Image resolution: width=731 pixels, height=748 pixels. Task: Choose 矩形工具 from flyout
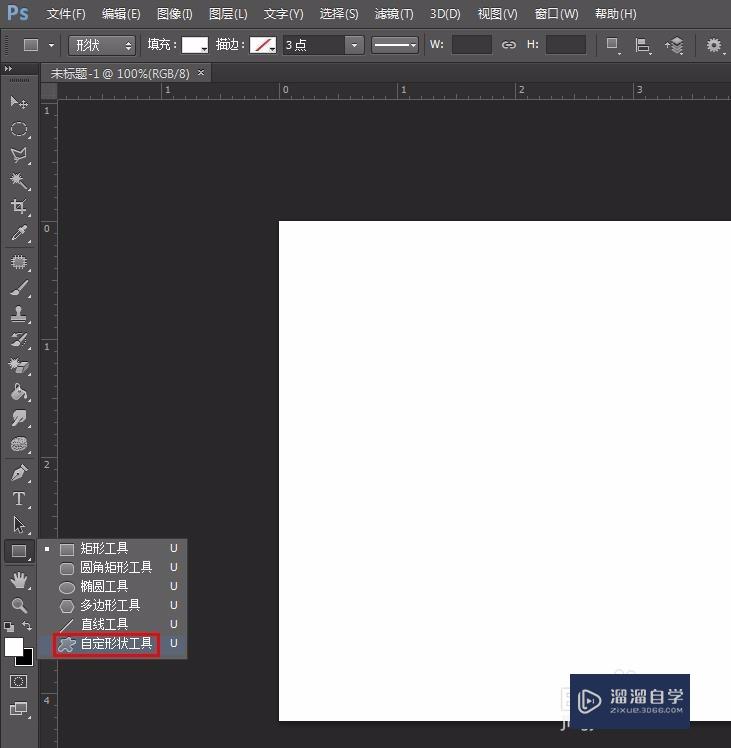point(113,549)
